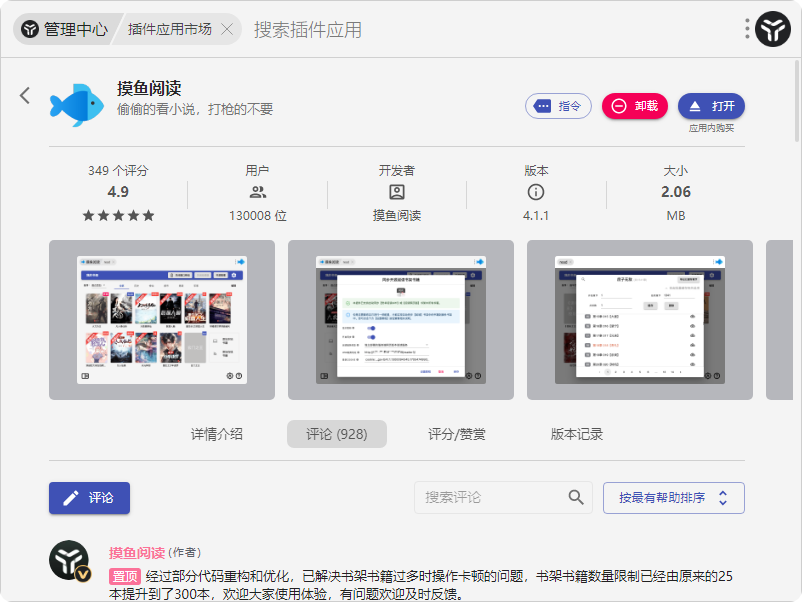Click the 4.9 rating value
This screenshot has height=602, width=802.
coord(118,192)
